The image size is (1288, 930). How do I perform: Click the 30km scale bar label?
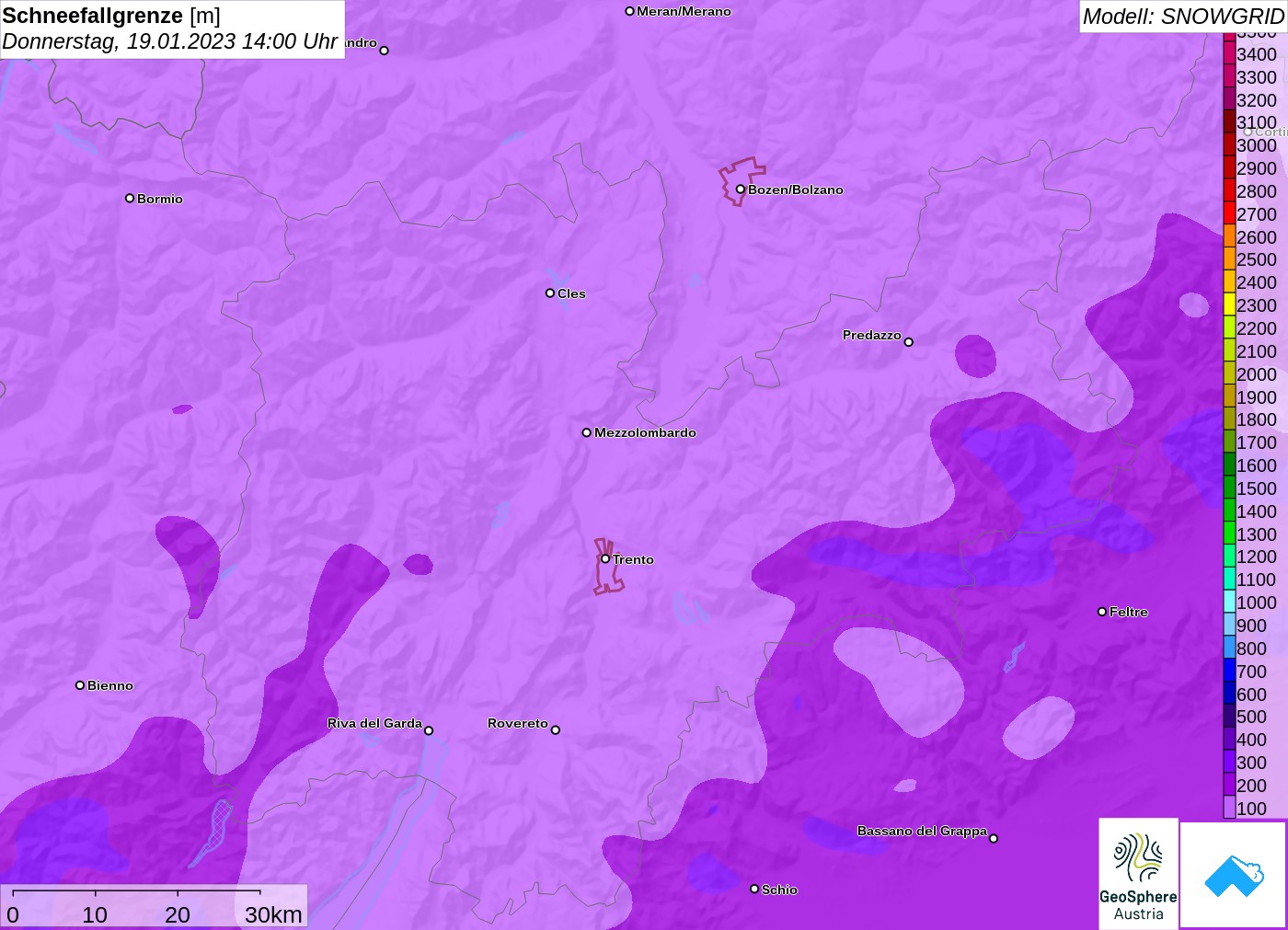click(273, 914)
